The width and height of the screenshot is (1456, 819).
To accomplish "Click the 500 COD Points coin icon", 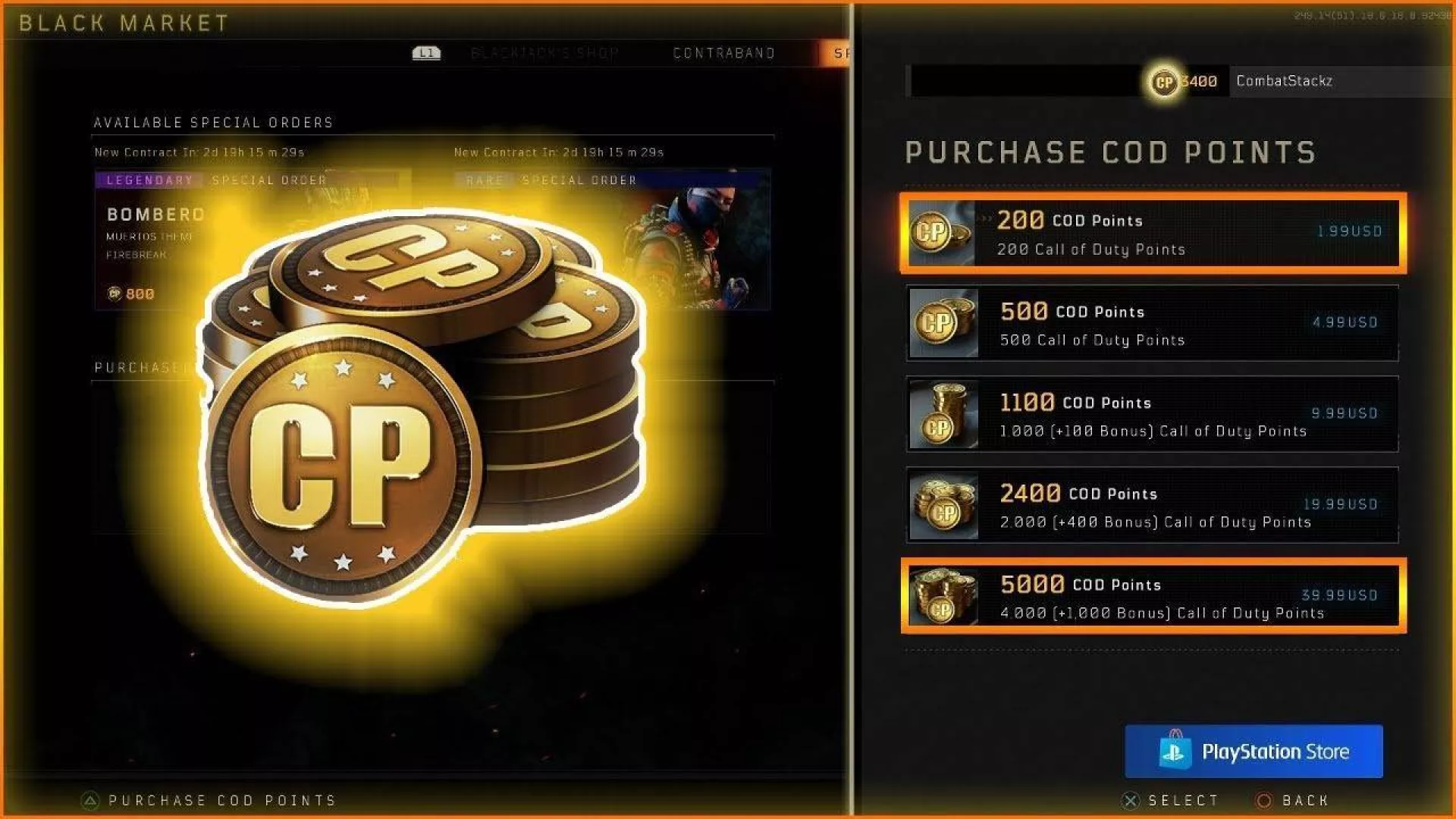I will pyautogui.click(x=943, y=323).
